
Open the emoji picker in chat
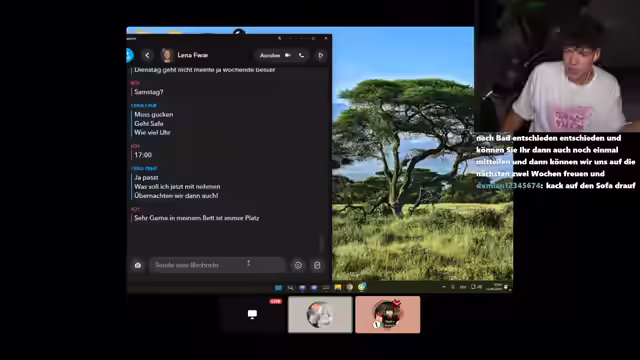point(298,265)
